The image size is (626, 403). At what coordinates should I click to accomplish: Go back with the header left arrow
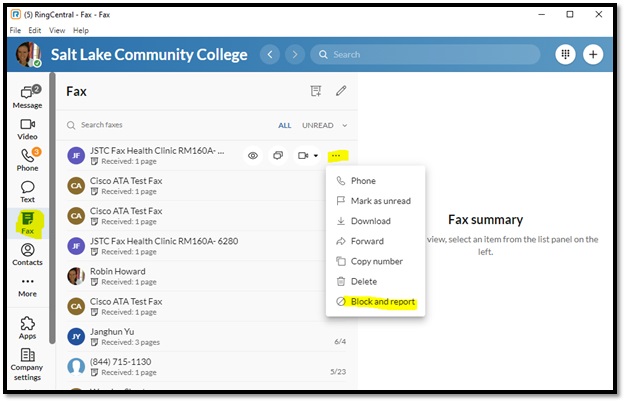pos(270,54)
